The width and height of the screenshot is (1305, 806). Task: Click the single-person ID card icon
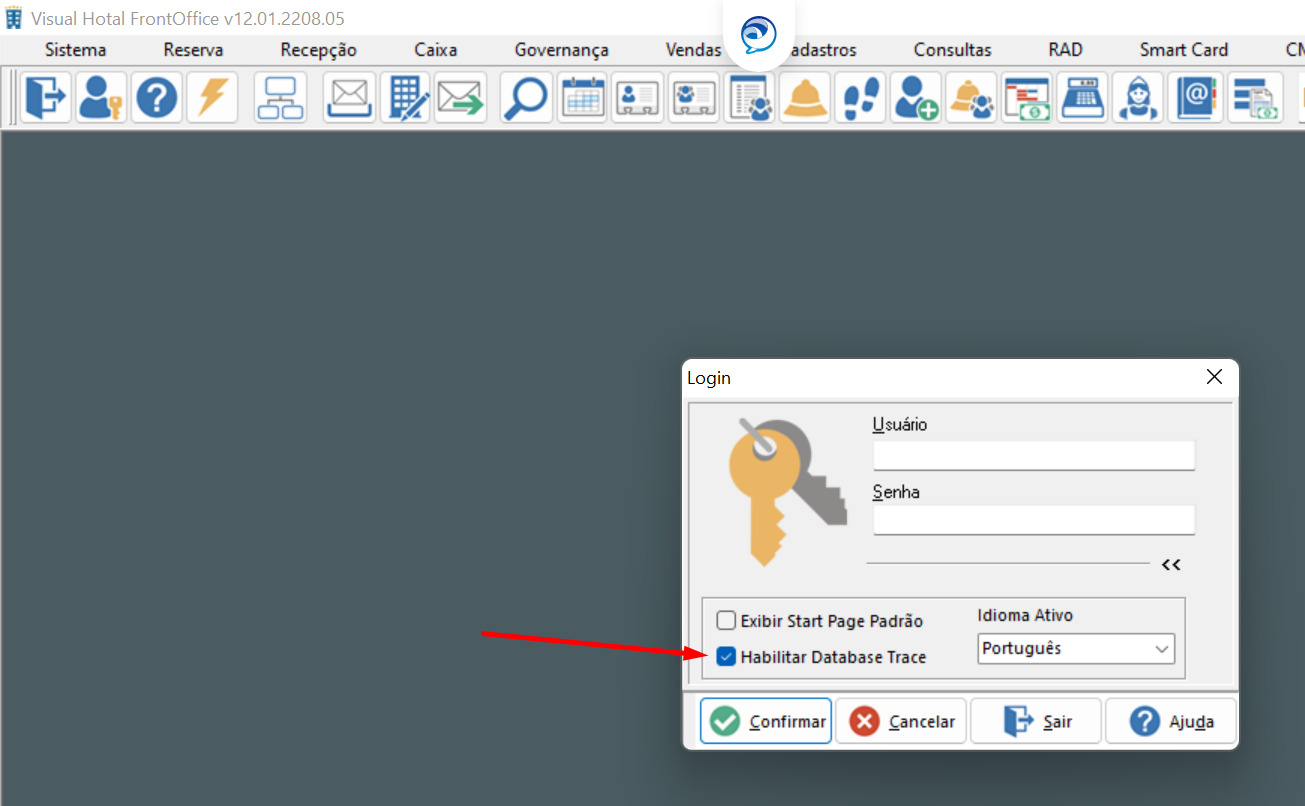click(638, 97)
